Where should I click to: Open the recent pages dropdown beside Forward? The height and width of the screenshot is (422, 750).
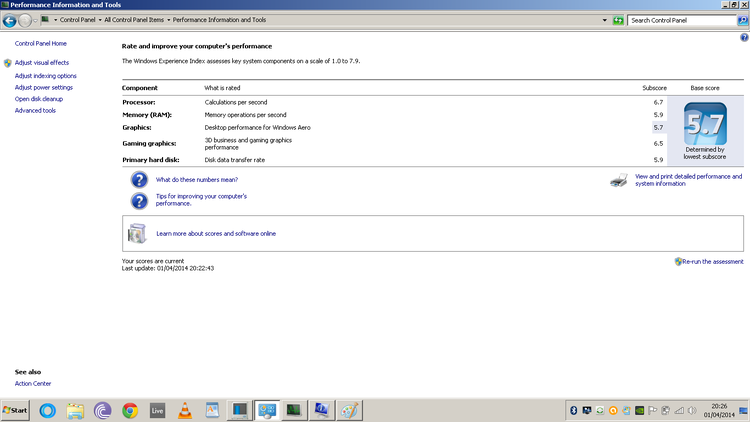[x=35, y=21]
